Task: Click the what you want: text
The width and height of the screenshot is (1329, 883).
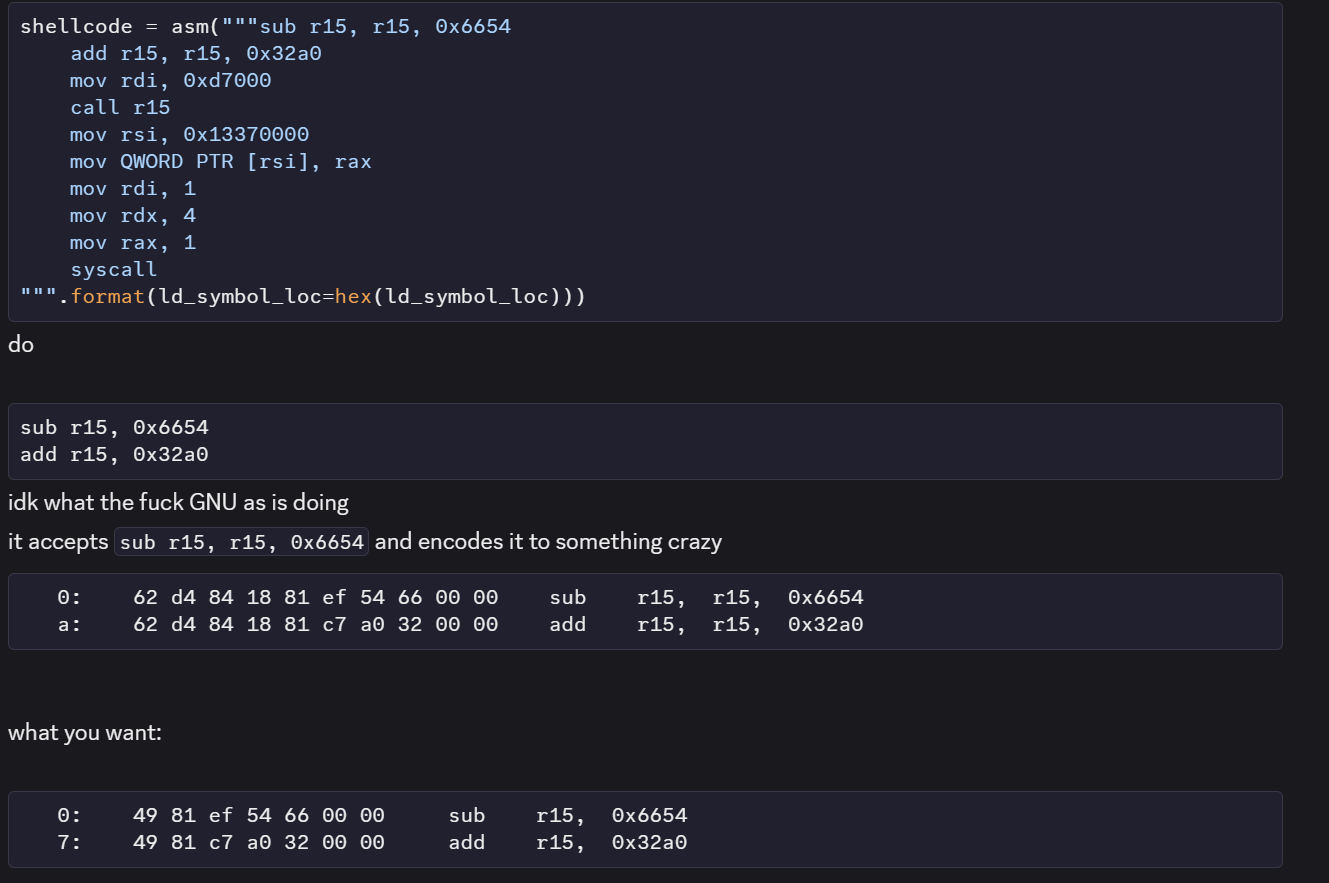Action: point(85,732)
